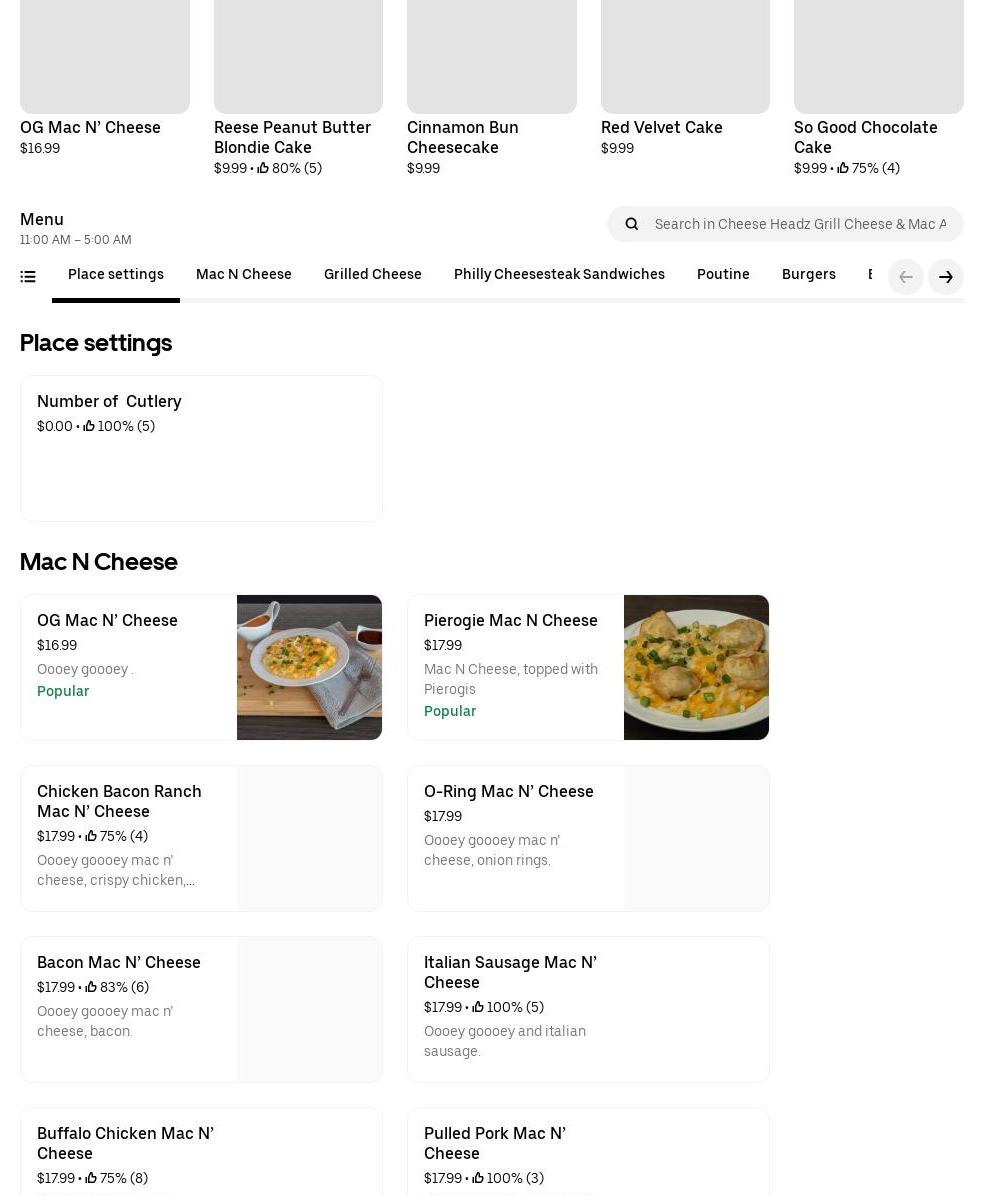
Task: Switch to the Mac N Cheese tab
Action: coord(244,274)
